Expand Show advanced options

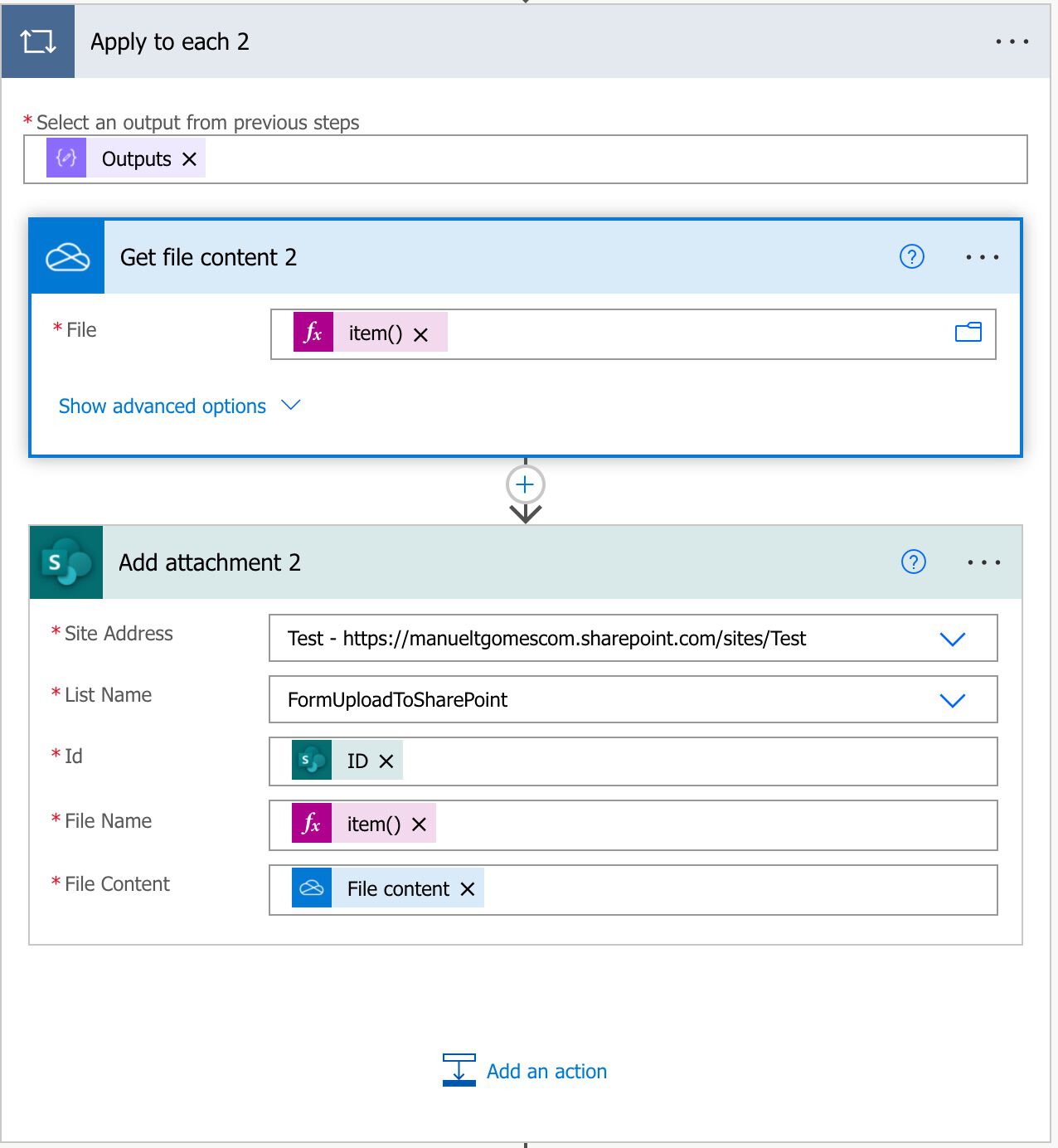pos(162,406)
